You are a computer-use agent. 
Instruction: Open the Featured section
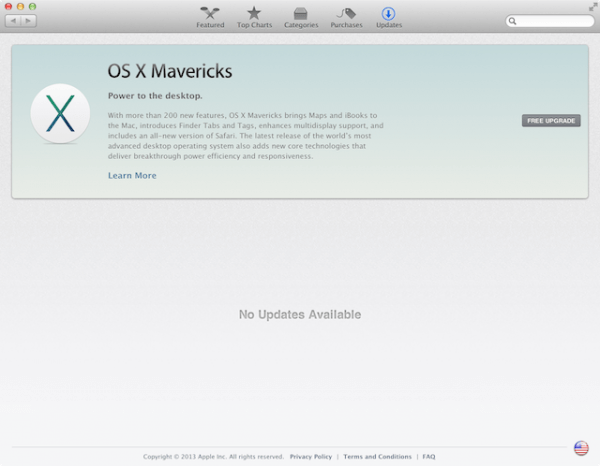210,18
